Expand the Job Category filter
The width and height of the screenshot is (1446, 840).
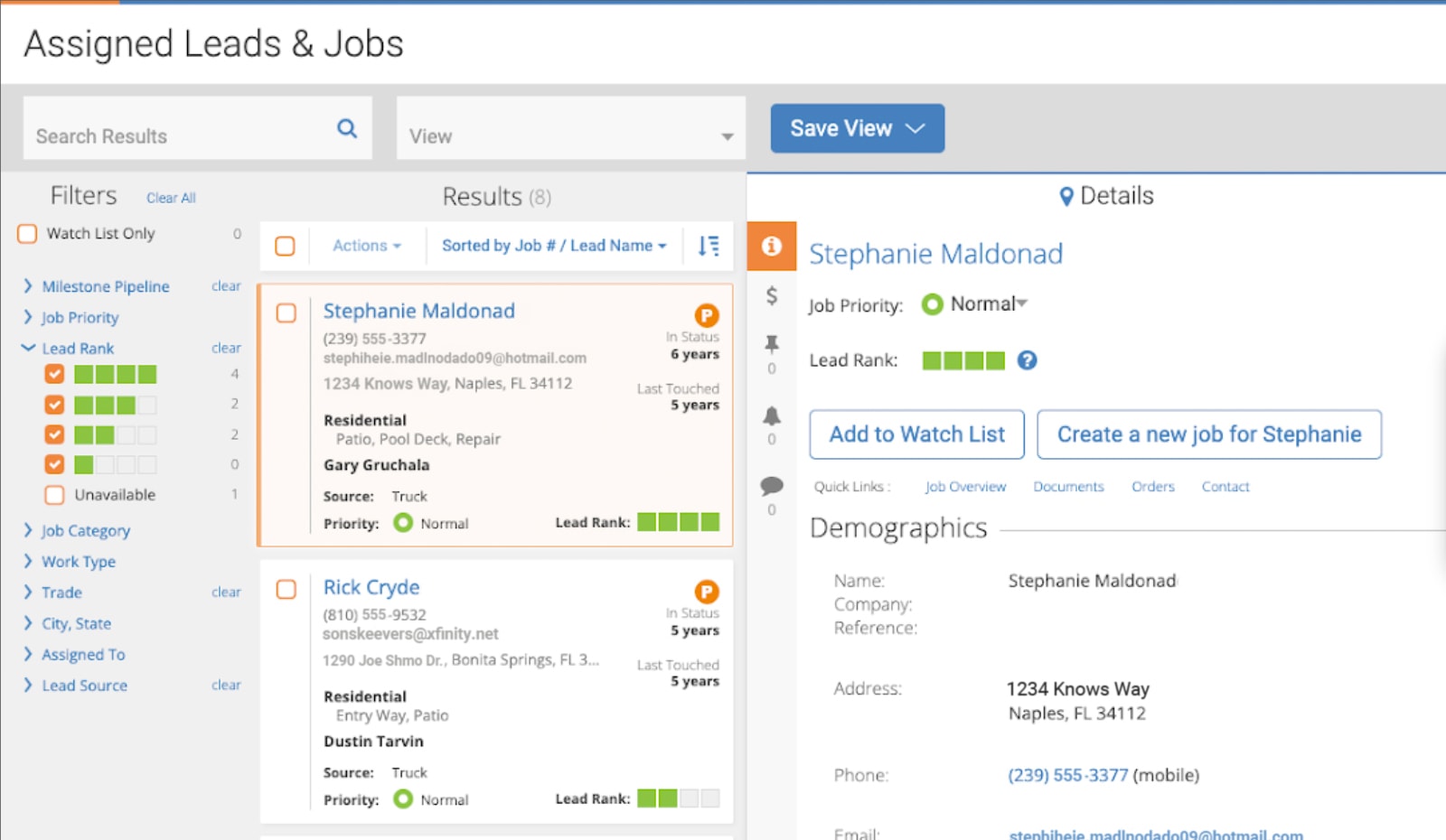point(85,530)
